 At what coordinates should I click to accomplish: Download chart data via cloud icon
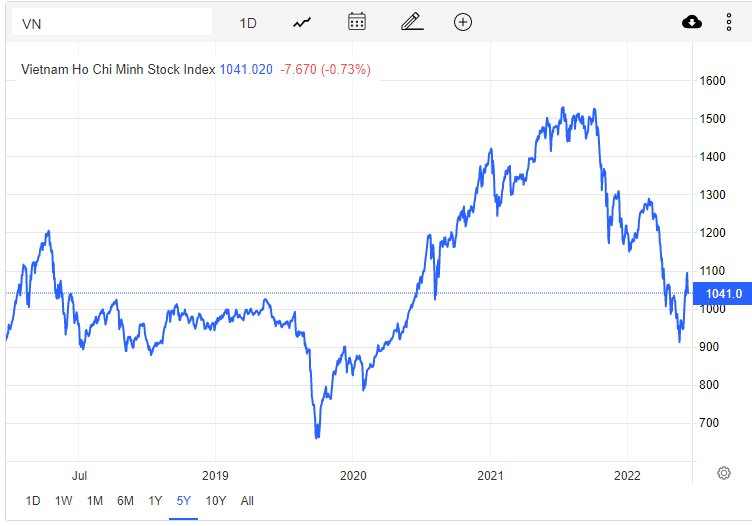pyautogui.click(x=691, y=22)
